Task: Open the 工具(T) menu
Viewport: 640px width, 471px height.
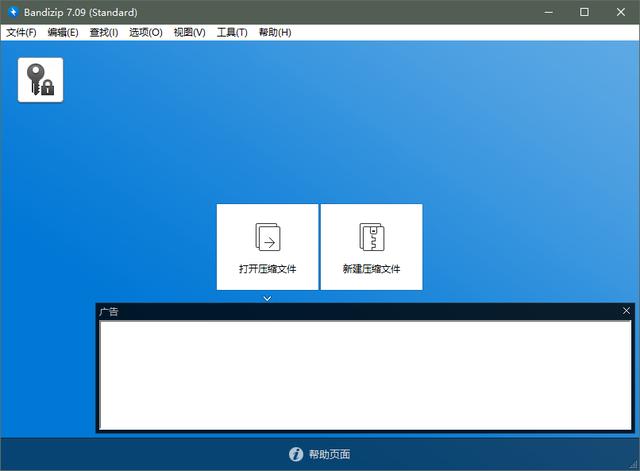Action: [232, 33]
